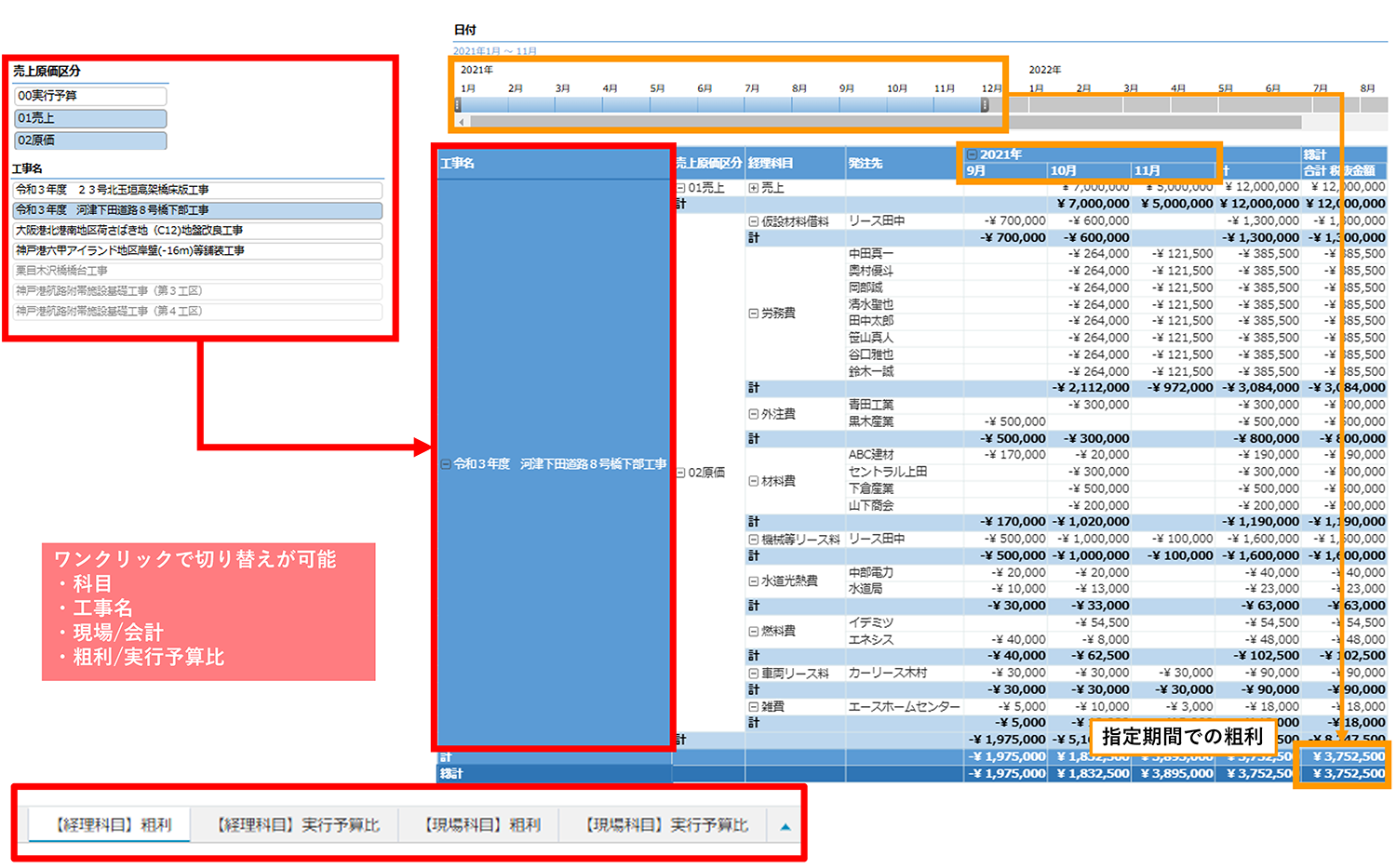Collapse the 仮設材料借料 category
The image size is (1396, 868).
(x=753, y=221)
